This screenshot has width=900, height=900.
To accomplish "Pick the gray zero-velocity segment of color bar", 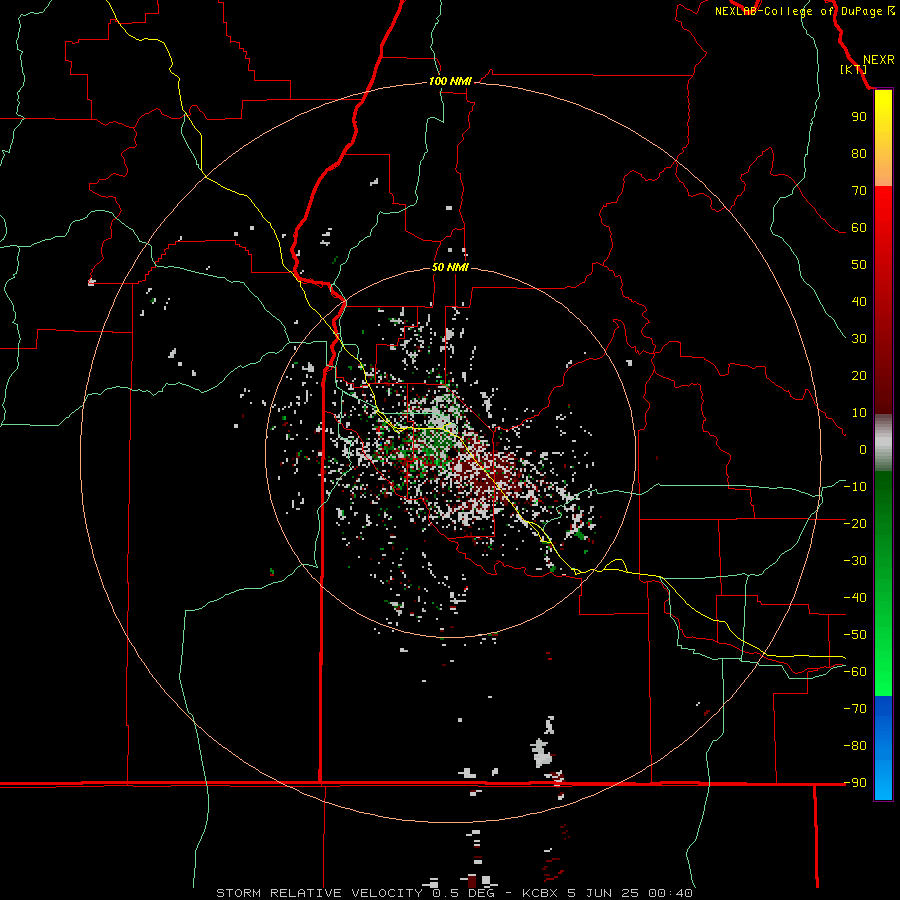I will coord(883,443).
